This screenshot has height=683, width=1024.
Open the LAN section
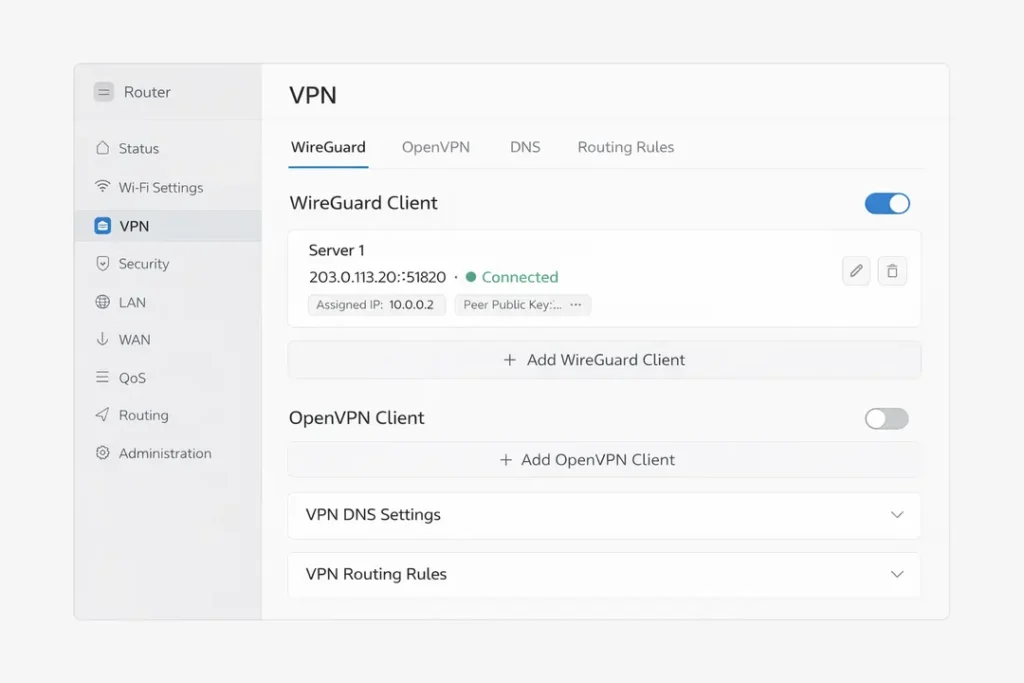(132, 302)
